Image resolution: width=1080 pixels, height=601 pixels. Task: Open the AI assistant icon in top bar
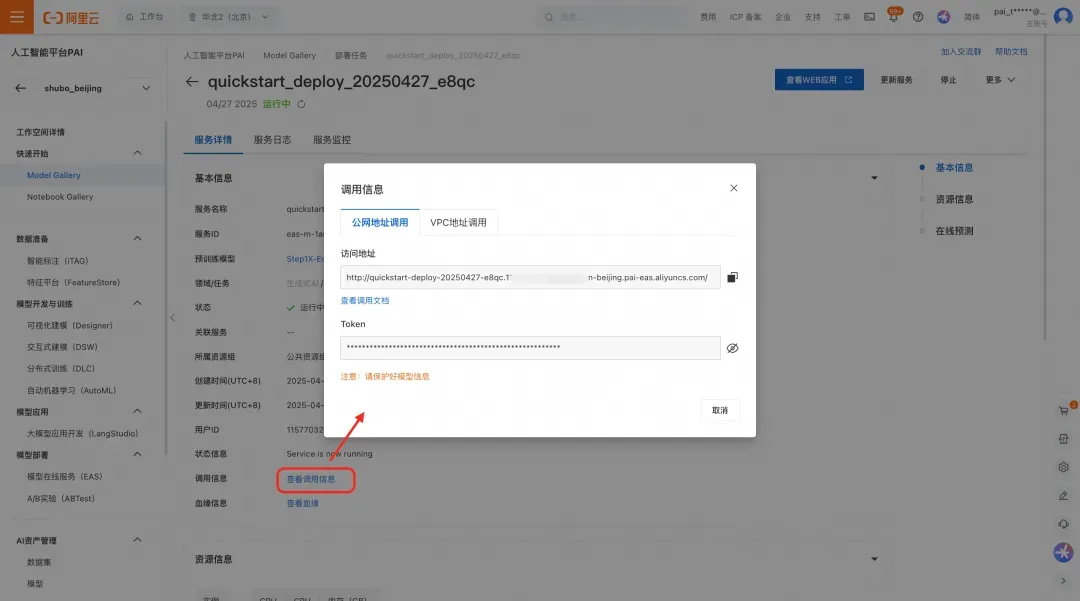click(x=944, y=17)
